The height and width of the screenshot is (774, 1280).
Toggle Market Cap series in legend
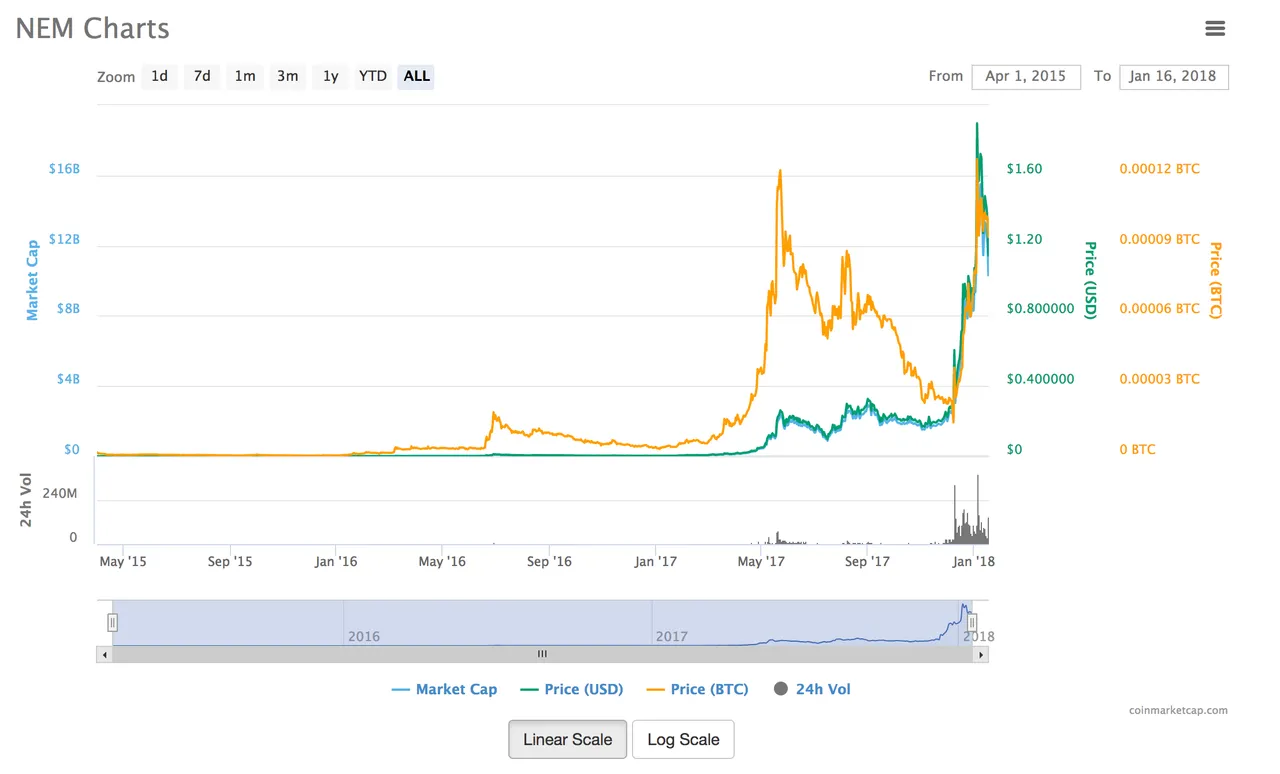point(445,689)
